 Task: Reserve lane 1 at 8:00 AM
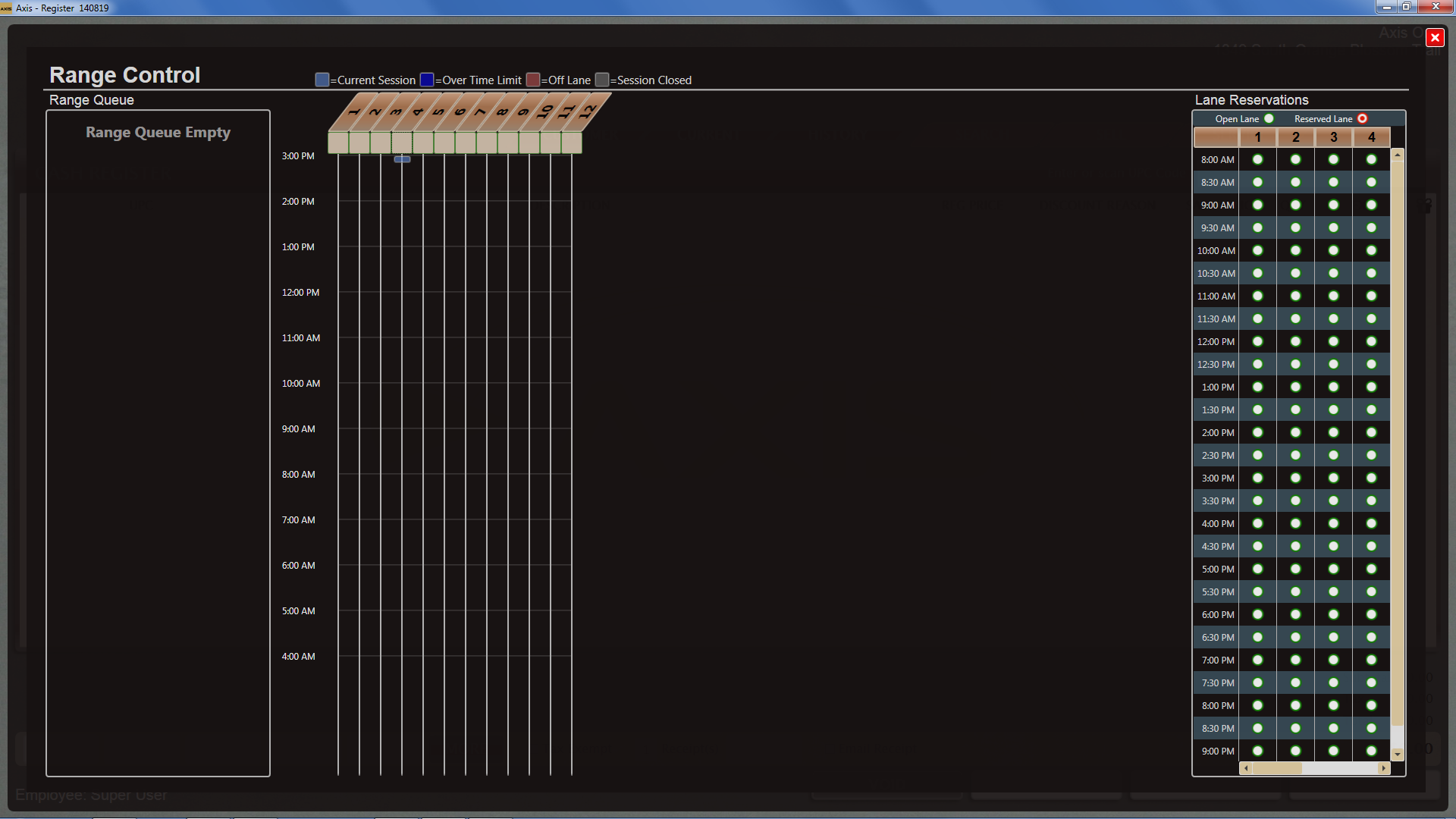pyautogui.click(x=1258, y=159)
